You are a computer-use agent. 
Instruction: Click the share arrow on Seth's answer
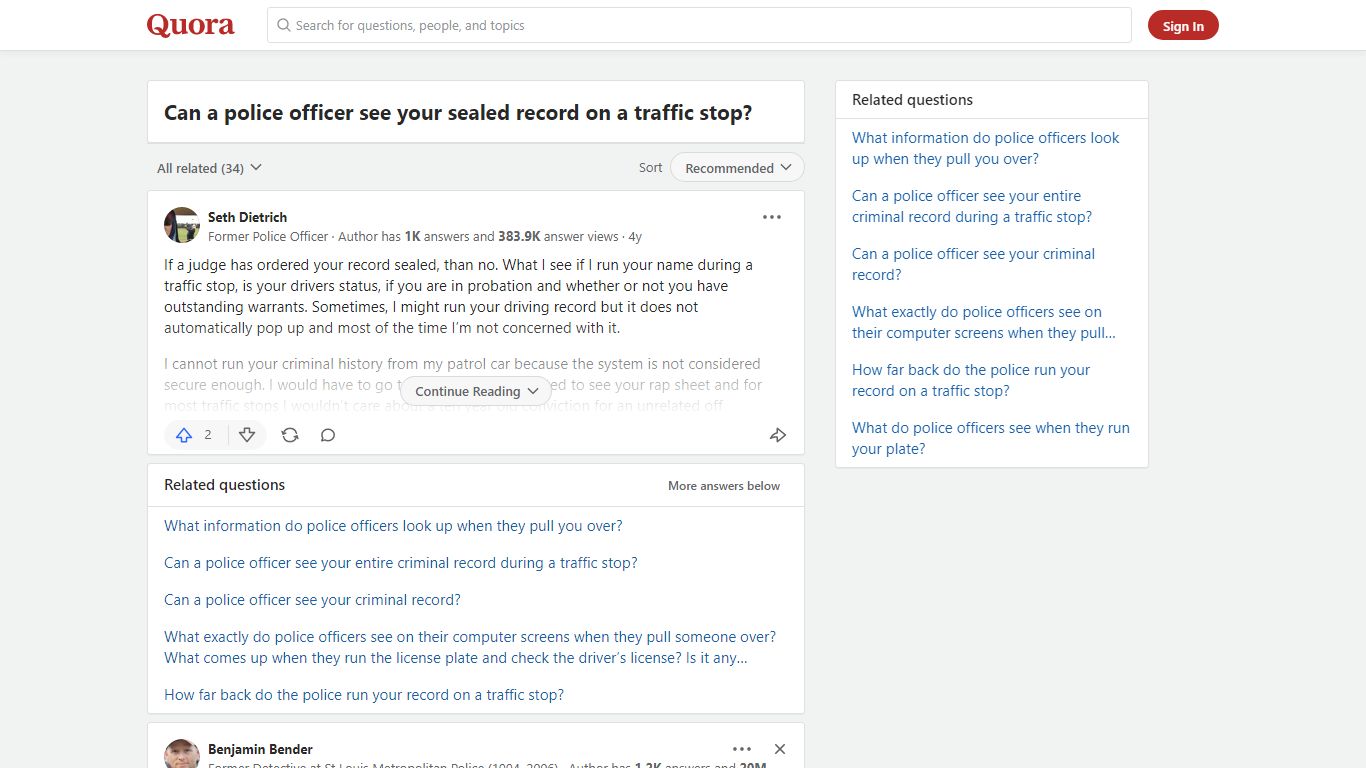777,435
